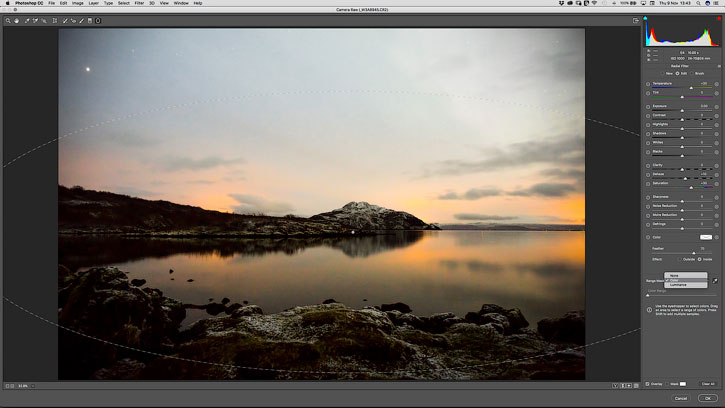Open the Help menu

(x=198, y=3)
